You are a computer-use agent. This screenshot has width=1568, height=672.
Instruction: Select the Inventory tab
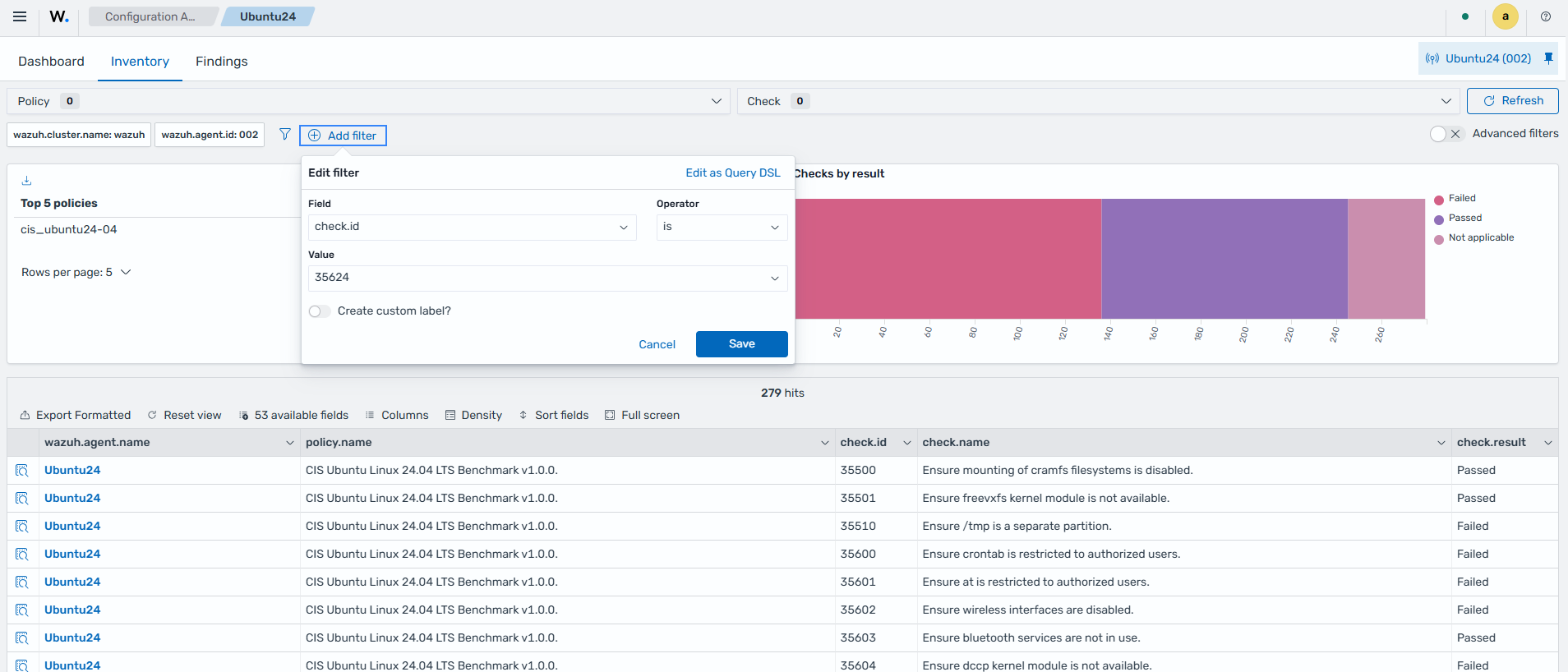140,62
